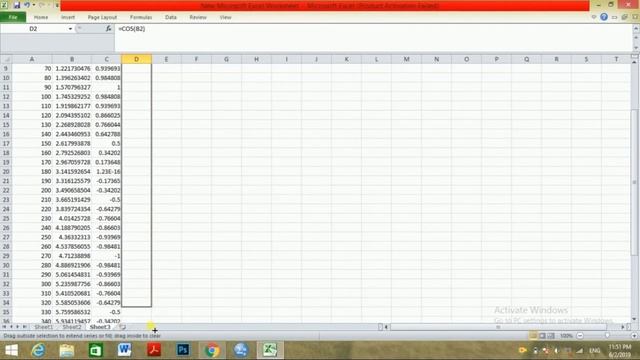Switch to the Data ribbon tab
Screen dimensions: 640x360
tap(171, 17)
